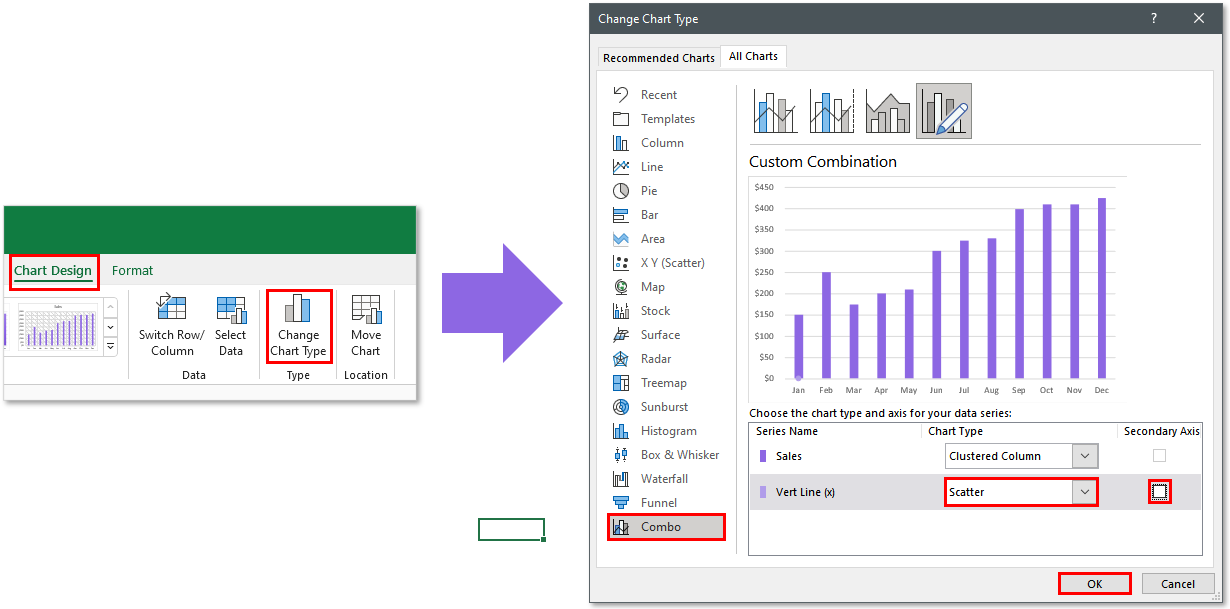Click the selected worksheet cell
Image resolution: width=1230 pixels, height=609 pixels.
point(511,529)
